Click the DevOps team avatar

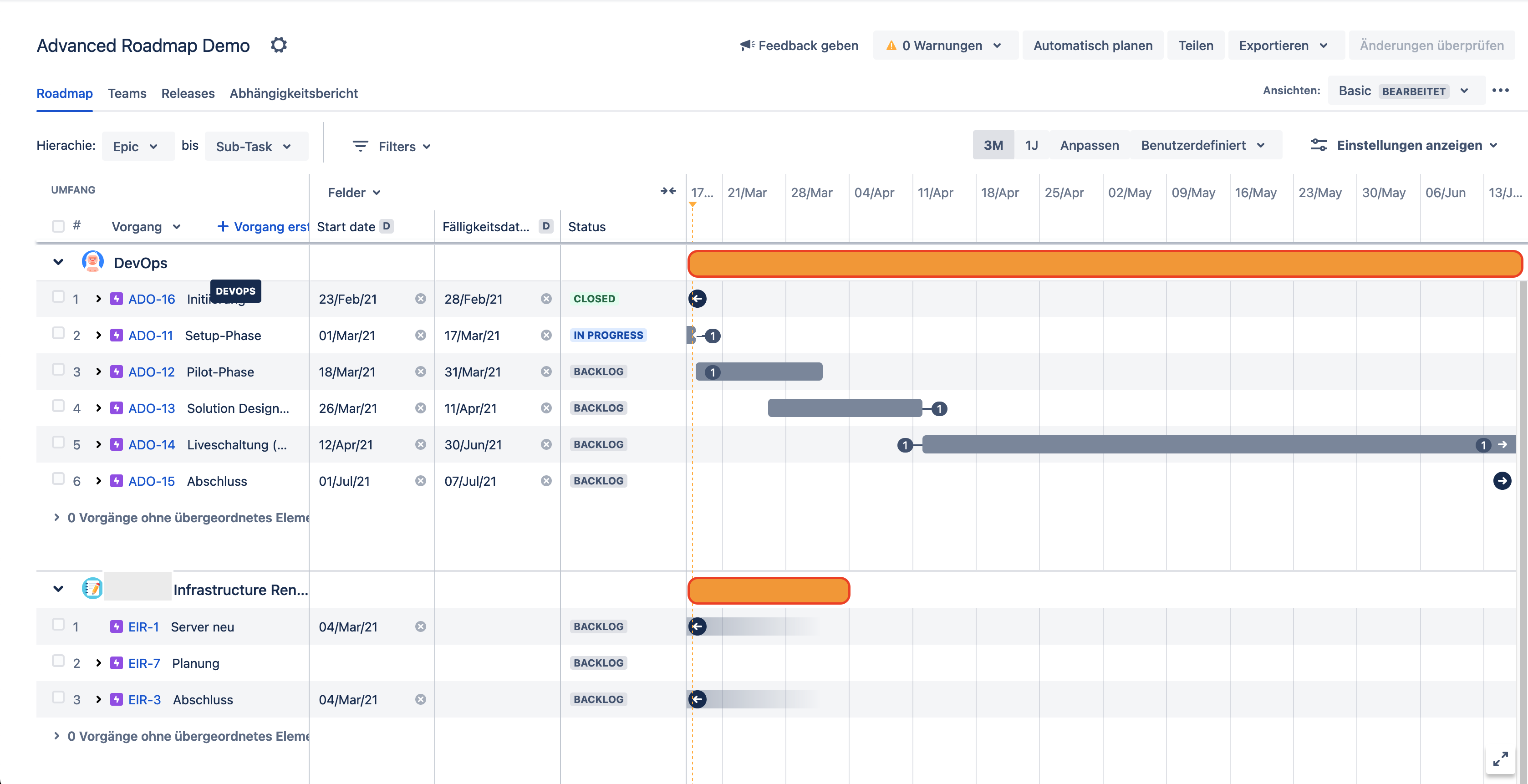tap(92, 261)
